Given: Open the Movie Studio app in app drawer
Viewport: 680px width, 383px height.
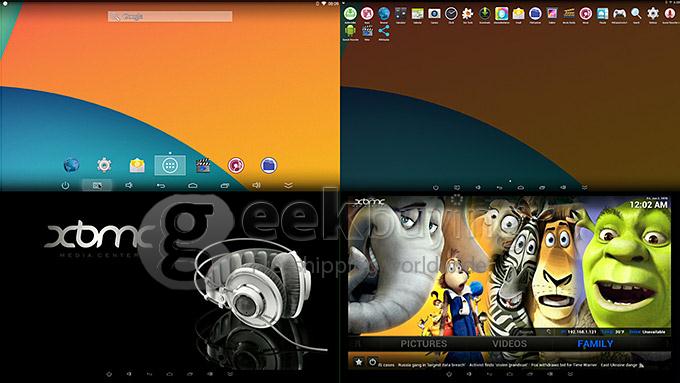Looking at the screenshot, I should [569, 14].
